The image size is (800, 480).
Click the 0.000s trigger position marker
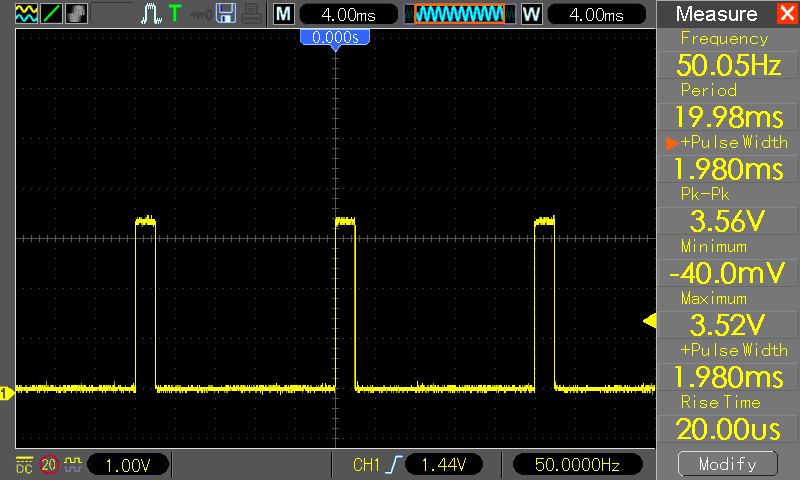335,37
